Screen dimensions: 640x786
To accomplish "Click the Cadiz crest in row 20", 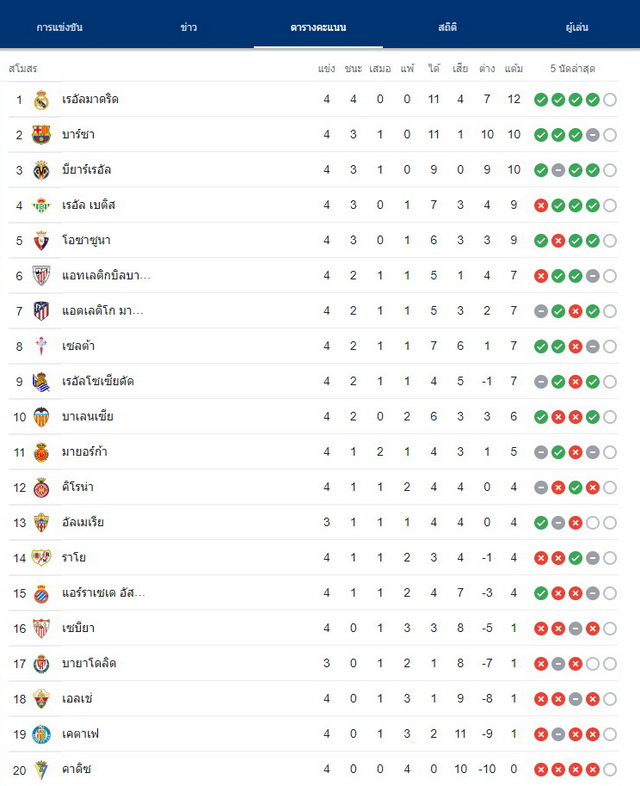I will pos(41,770).
